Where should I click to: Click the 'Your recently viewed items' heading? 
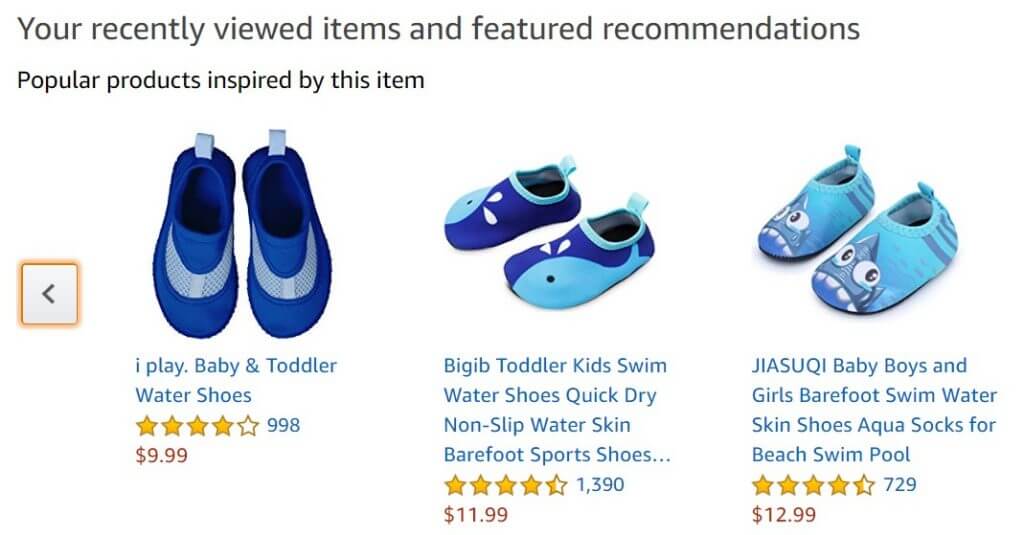pos(438,28)
